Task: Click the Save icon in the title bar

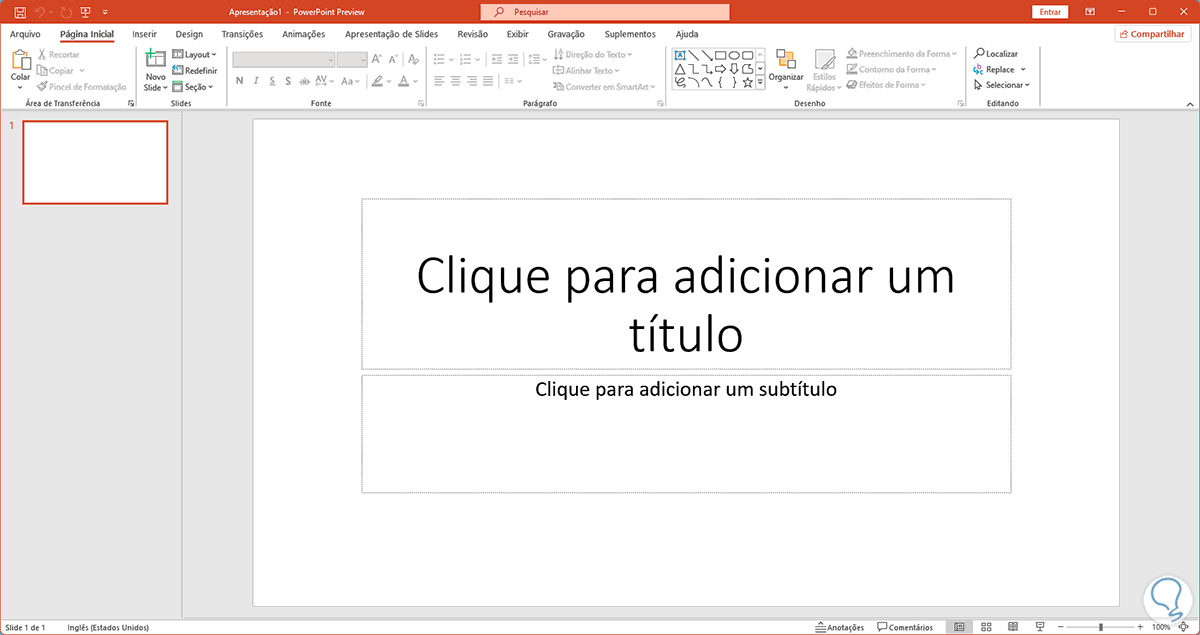Action: coord(19,12)
